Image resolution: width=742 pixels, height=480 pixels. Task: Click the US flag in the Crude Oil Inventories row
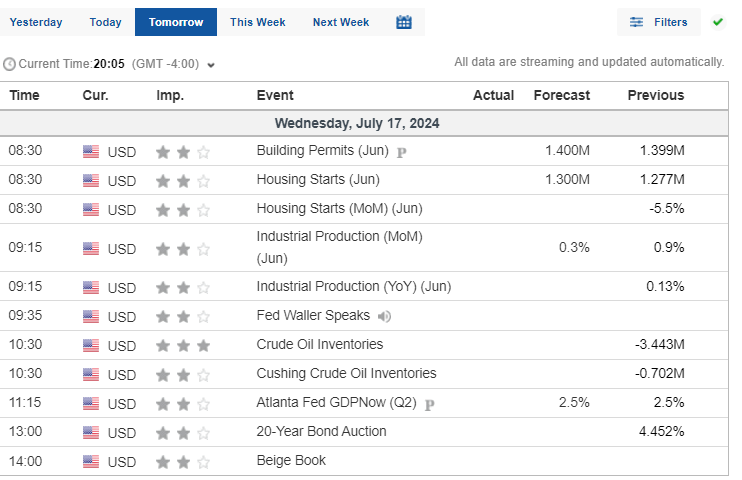[x=91, y=346]
